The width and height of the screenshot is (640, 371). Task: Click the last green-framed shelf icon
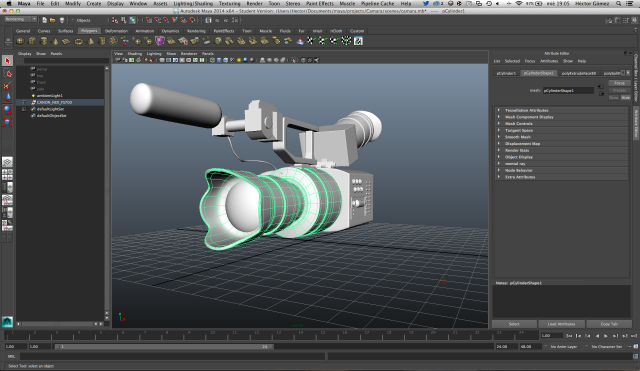coord(358,41)
